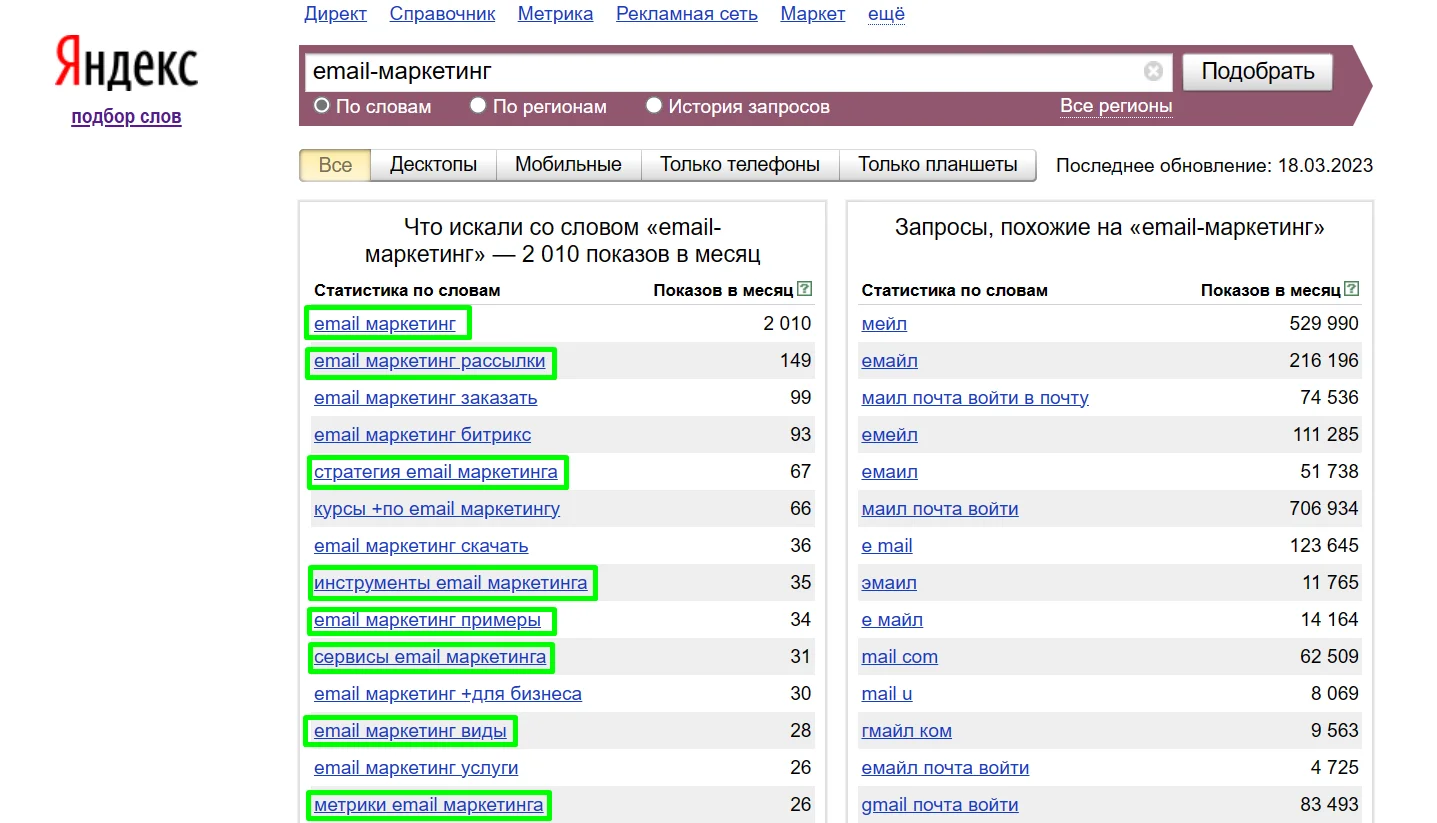Open 'Метрика' from the top navigation
The width and height of the screenshot is (1437, 823).
pyautogui.click(x=555, y=14)
